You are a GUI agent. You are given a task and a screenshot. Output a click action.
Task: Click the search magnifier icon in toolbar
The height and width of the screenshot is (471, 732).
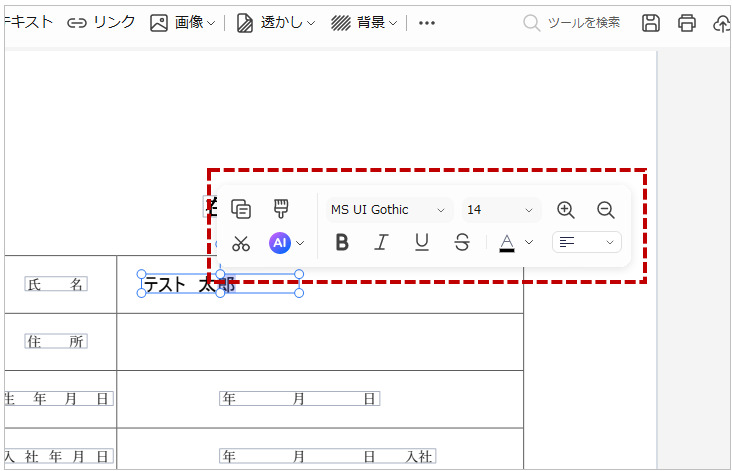coord(531,22)
